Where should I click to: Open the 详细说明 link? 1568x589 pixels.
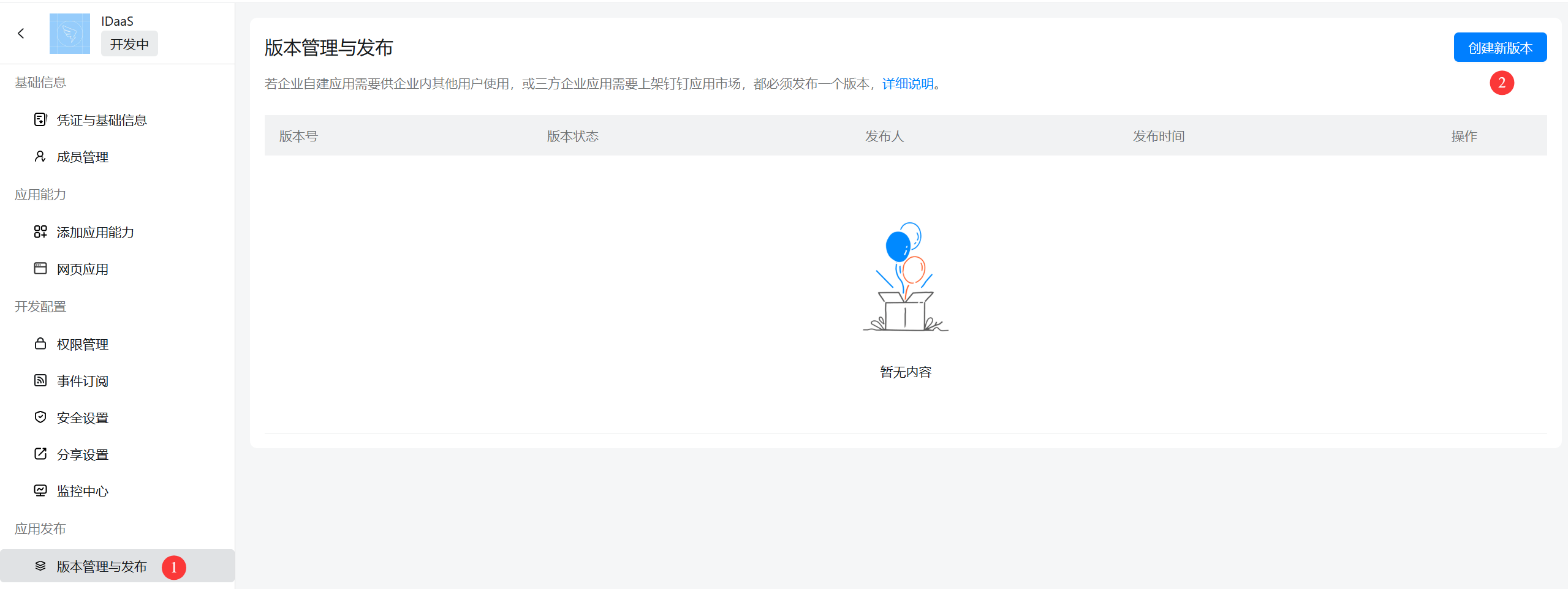click(x=907, y=84)
